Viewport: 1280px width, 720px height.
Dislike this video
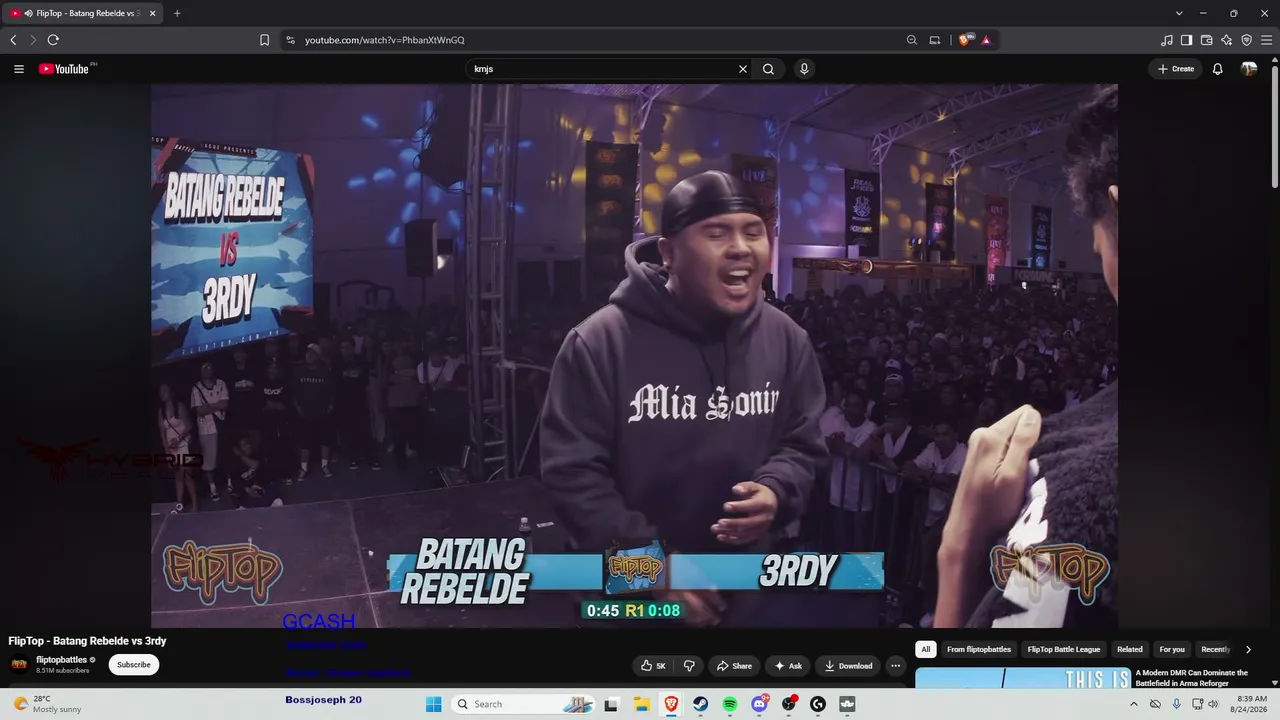(x=689, y=666)
